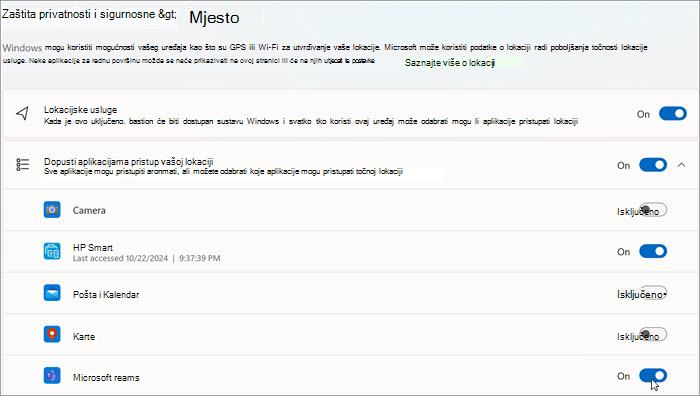Click the Lokacijske usluge label
Screen dimensions: 700x396
click(80, 109)
